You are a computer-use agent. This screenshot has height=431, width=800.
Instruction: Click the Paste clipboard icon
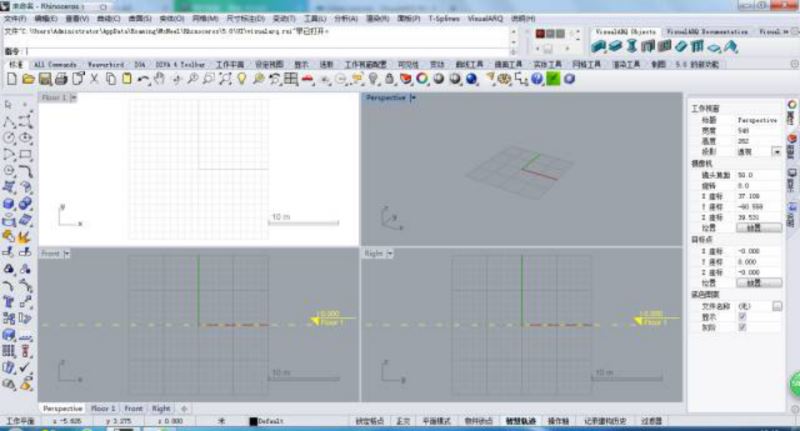coord(127,79)
